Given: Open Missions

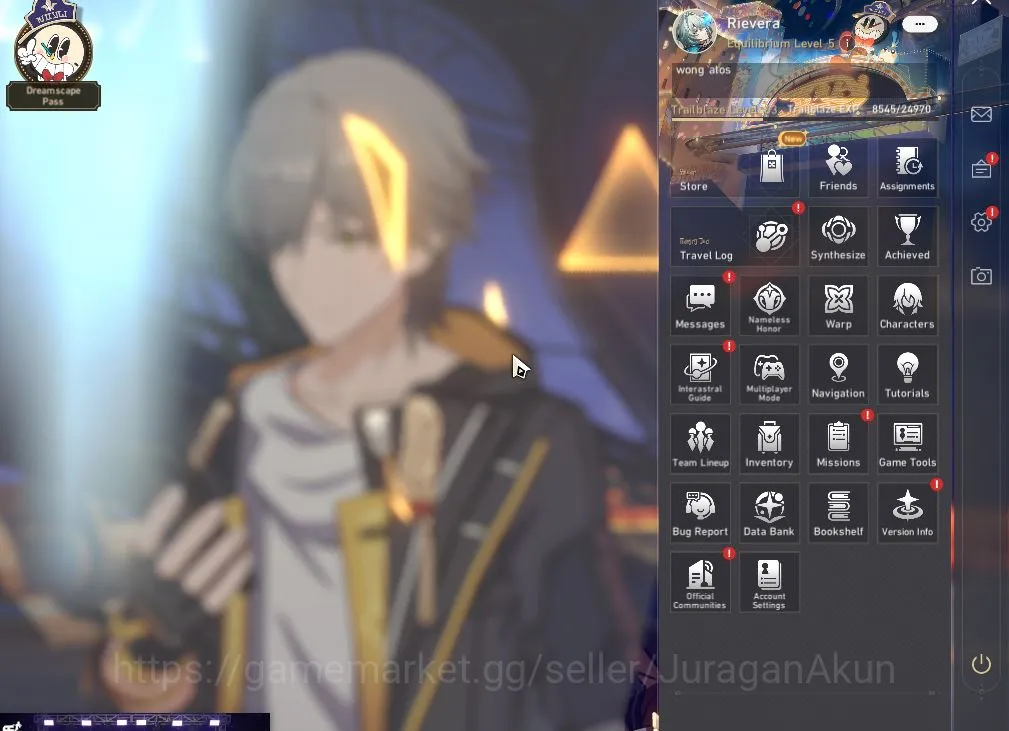Looking at the screenshot, I should pyautogui.click(x=838, y=444).
